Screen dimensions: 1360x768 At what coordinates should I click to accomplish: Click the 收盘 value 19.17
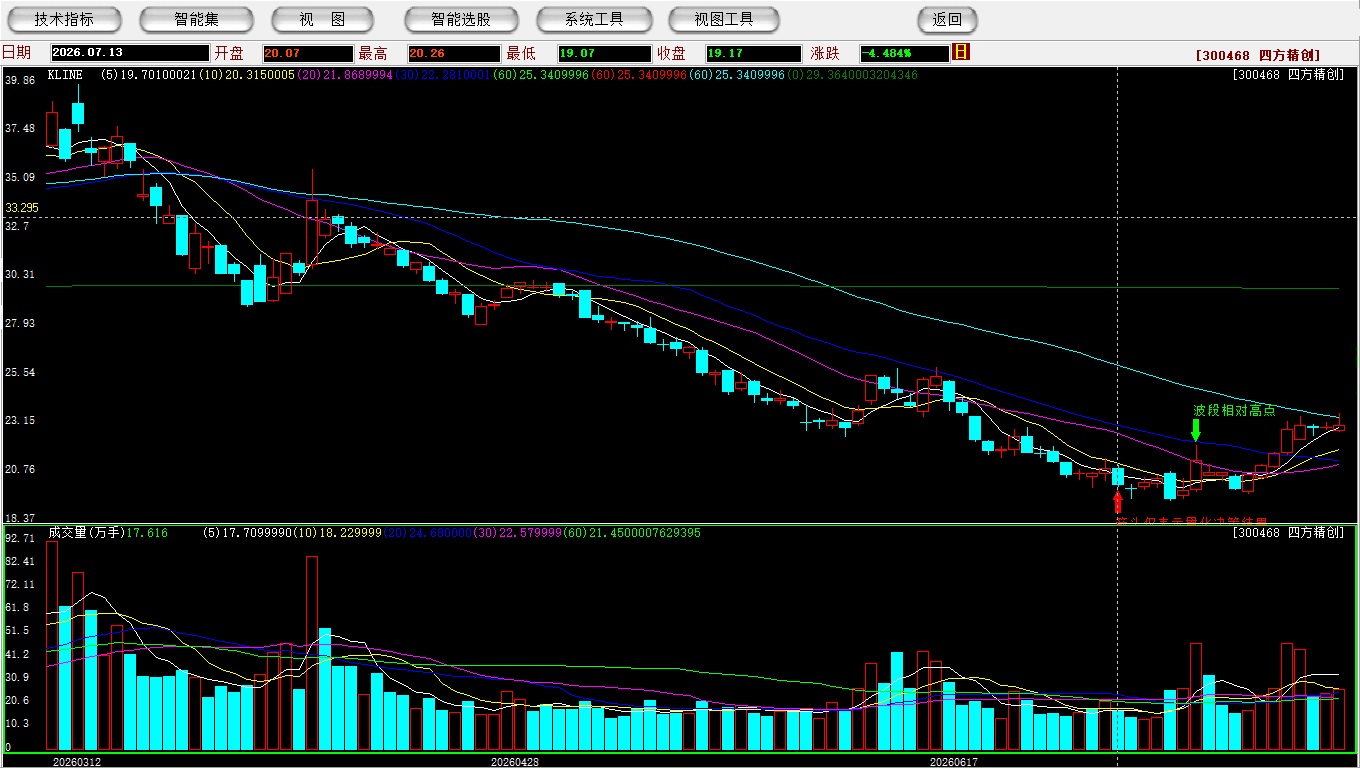753,54
